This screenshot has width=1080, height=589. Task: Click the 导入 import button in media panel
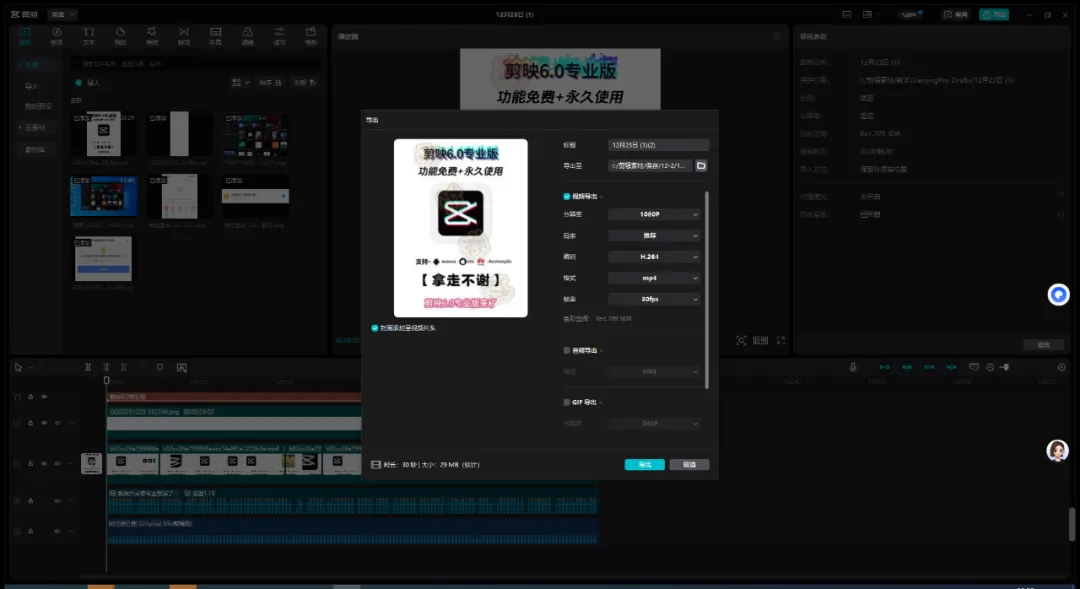click(88, 83)
